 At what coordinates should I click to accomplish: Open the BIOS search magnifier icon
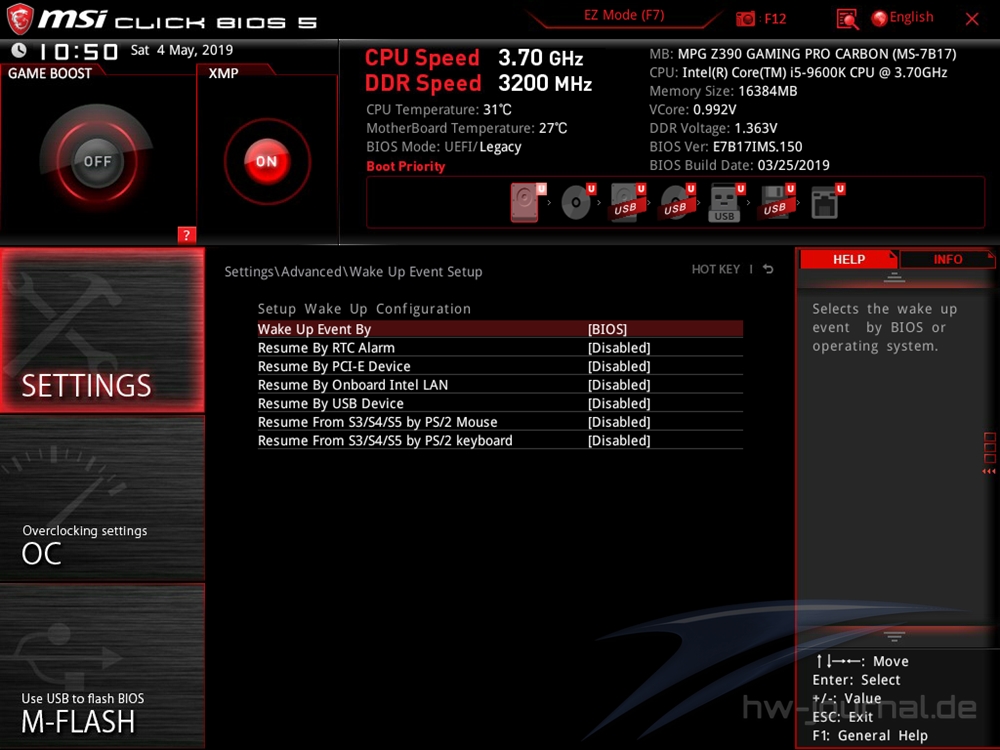(847, 19)
